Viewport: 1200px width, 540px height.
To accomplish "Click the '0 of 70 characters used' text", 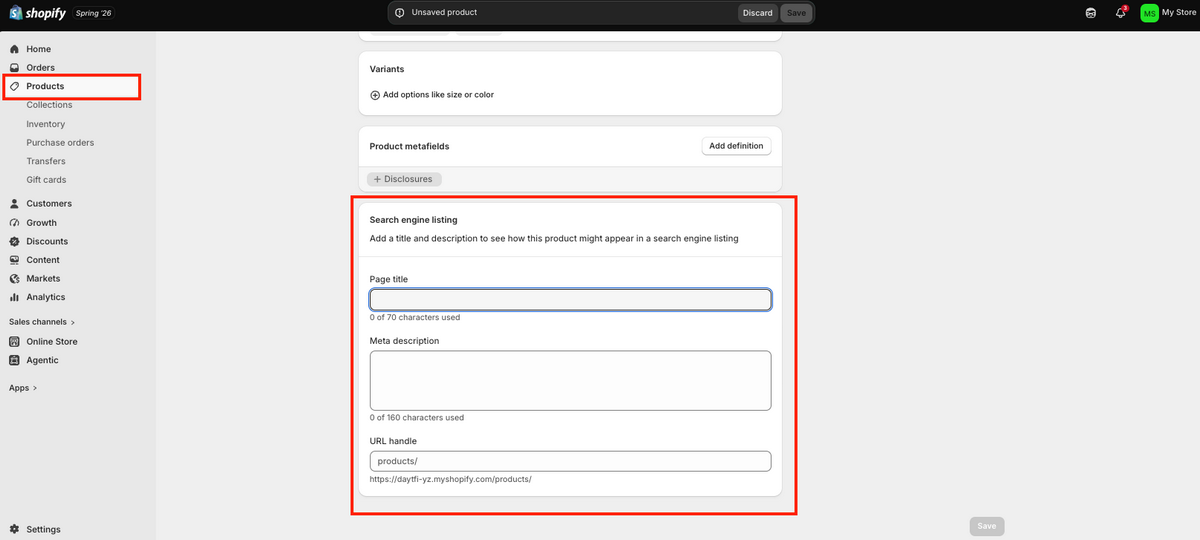I will (415, 317).
